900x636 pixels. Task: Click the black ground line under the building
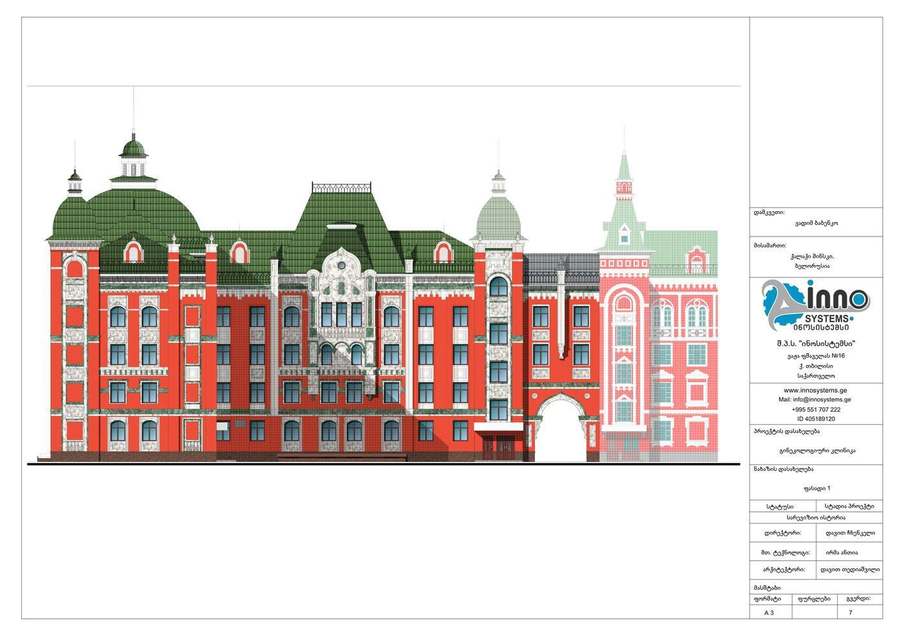point(383,464)
